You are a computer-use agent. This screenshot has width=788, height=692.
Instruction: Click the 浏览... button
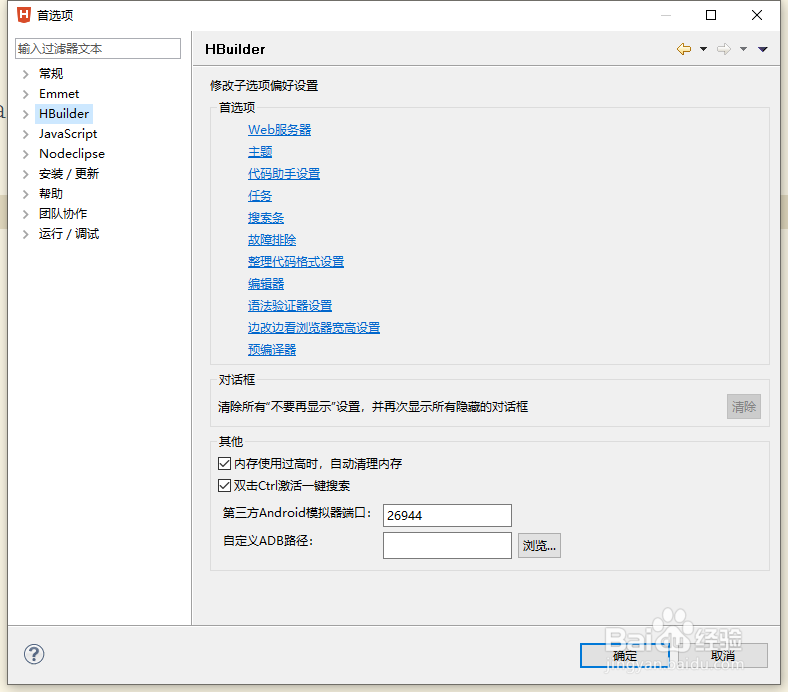click(x=539, y=546)
